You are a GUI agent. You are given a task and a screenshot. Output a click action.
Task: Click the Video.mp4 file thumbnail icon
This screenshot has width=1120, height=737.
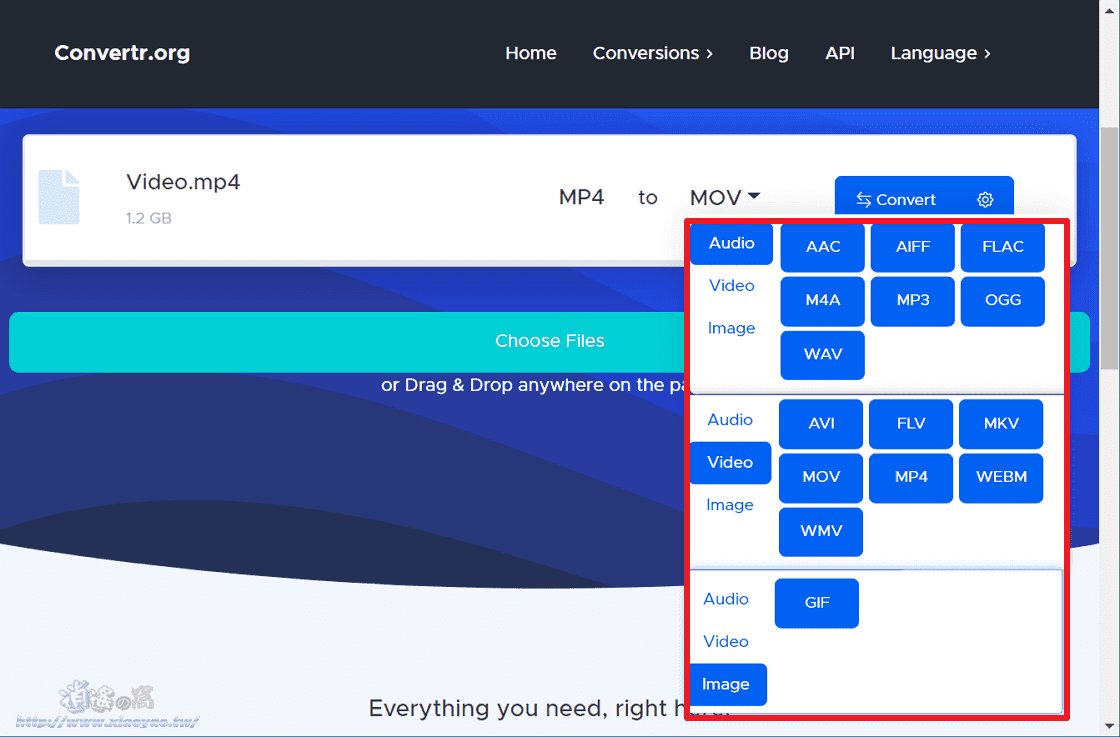pos(60,195)
